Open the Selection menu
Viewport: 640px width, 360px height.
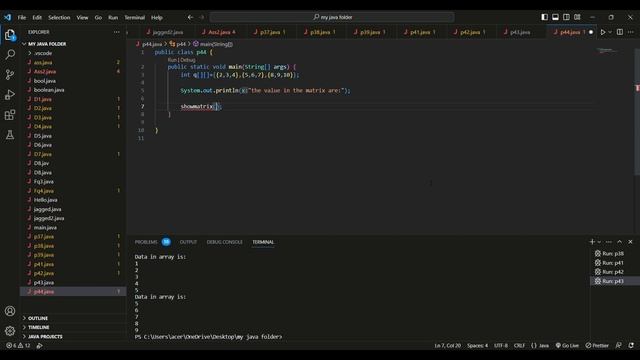click(59, 18)
